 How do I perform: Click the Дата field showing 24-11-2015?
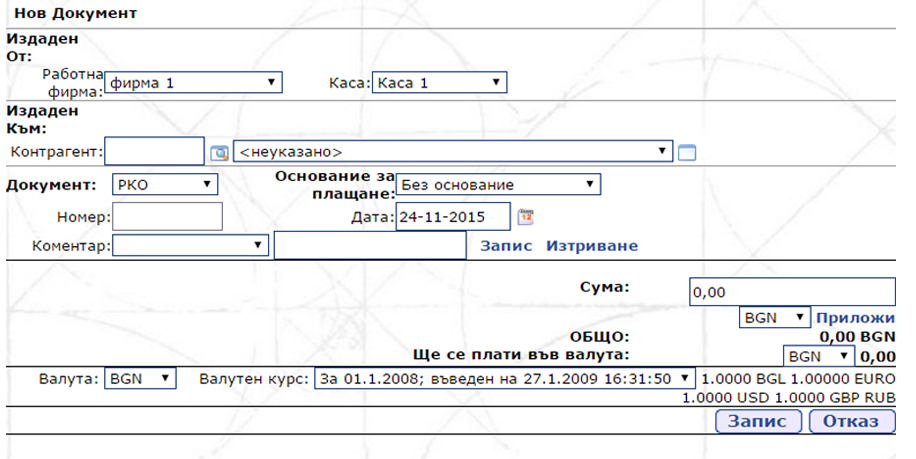pyautogui.click(x=453, y=217)
